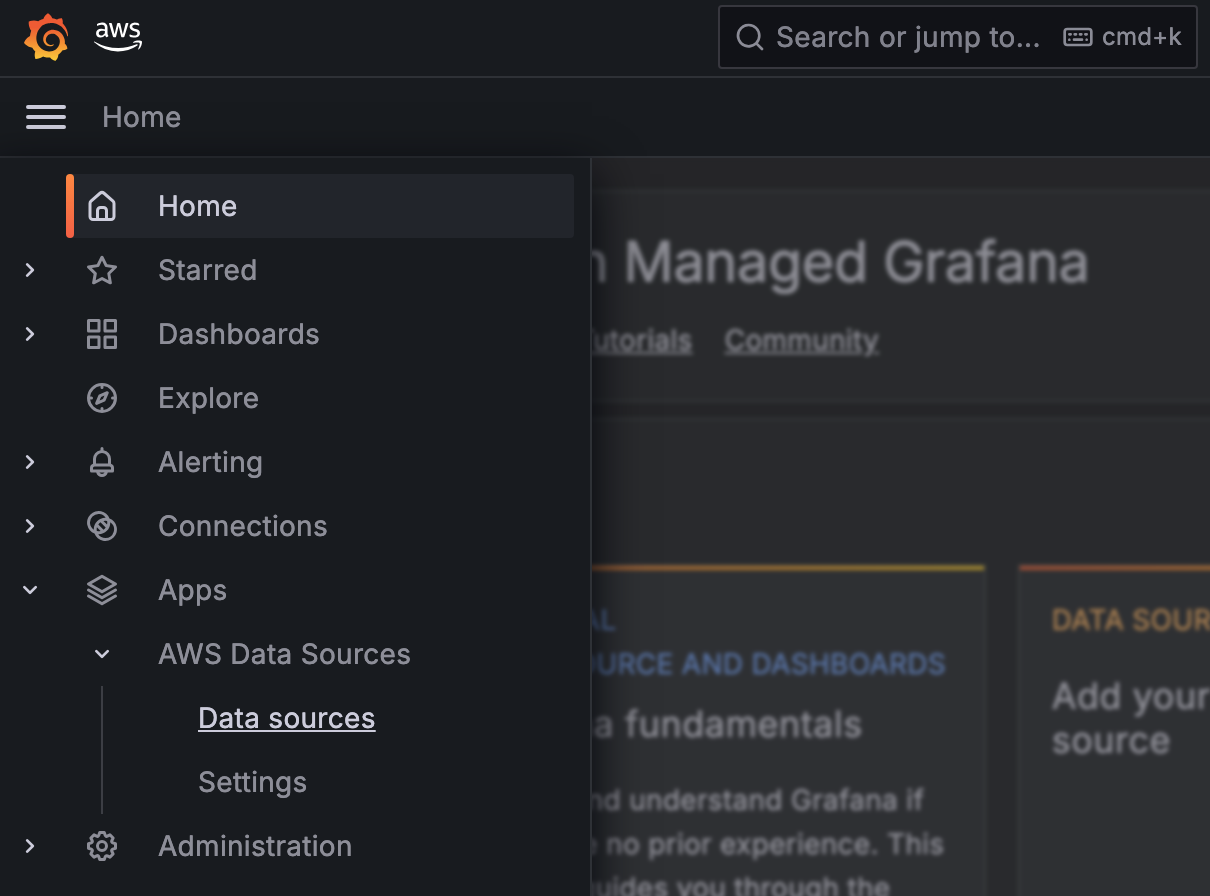1210x896 pixels.
Task: Open the Data sources link
Action: 287,718
